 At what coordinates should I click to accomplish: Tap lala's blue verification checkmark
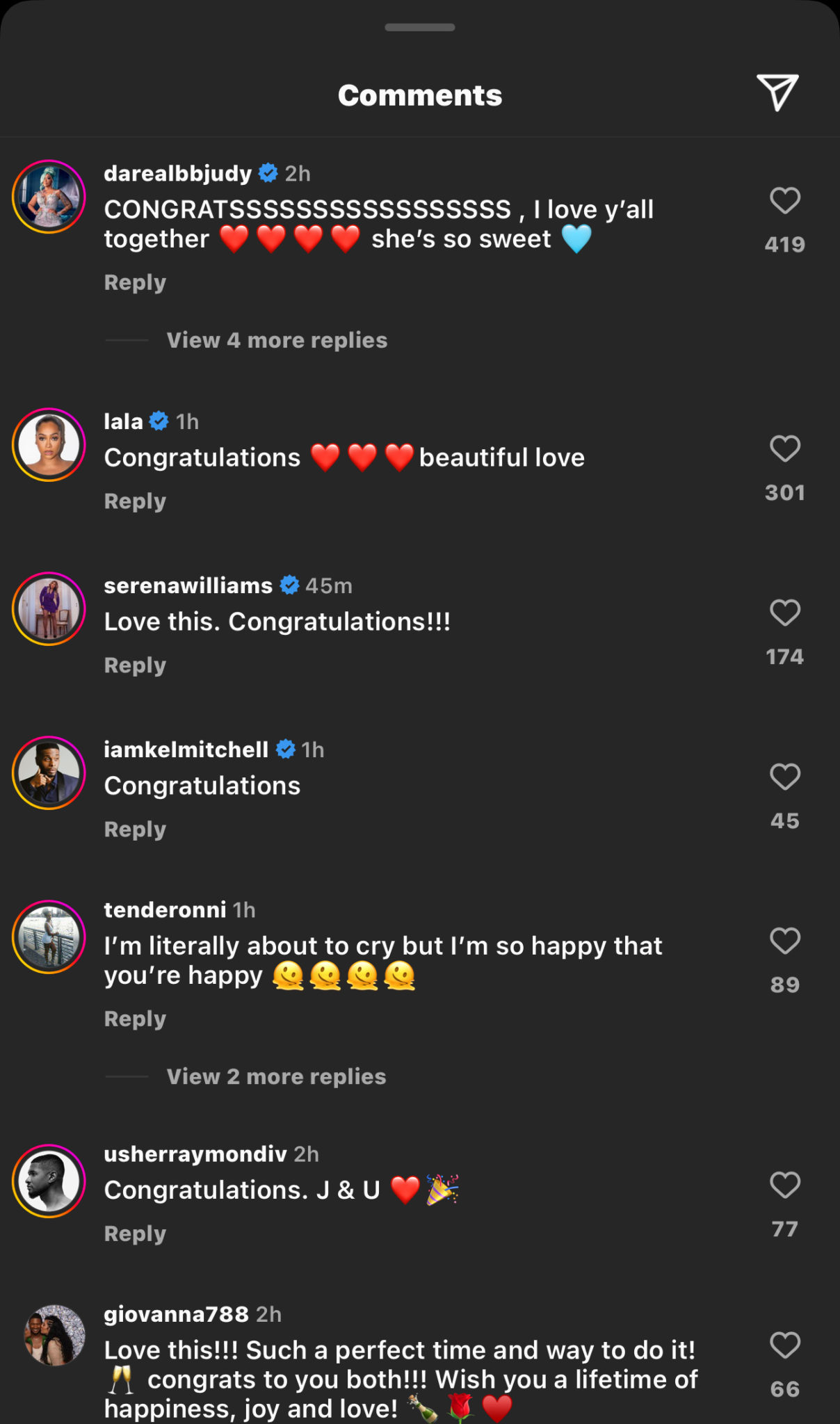point(159,420)
